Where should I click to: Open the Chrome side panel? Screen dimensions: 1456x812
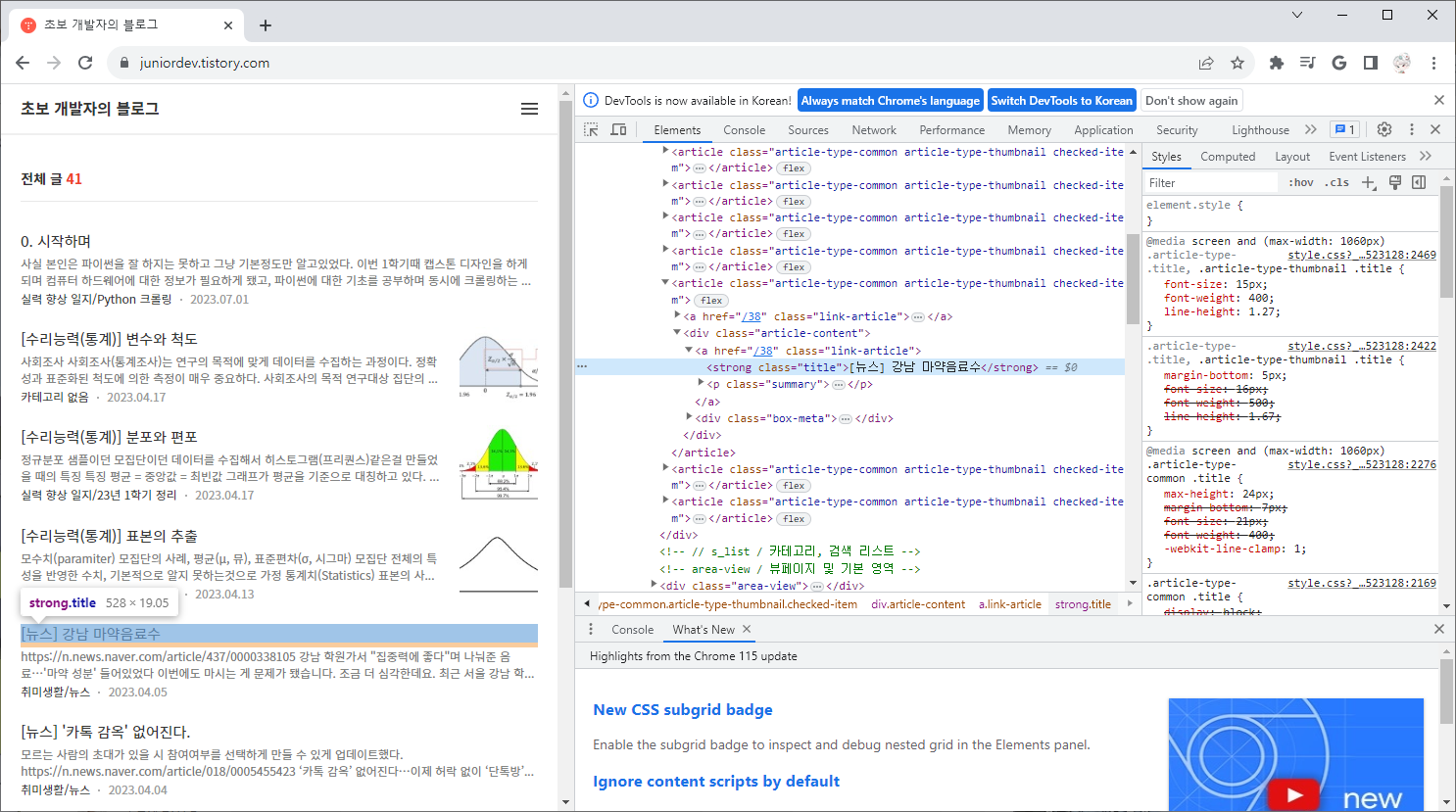coord(1371,63)
